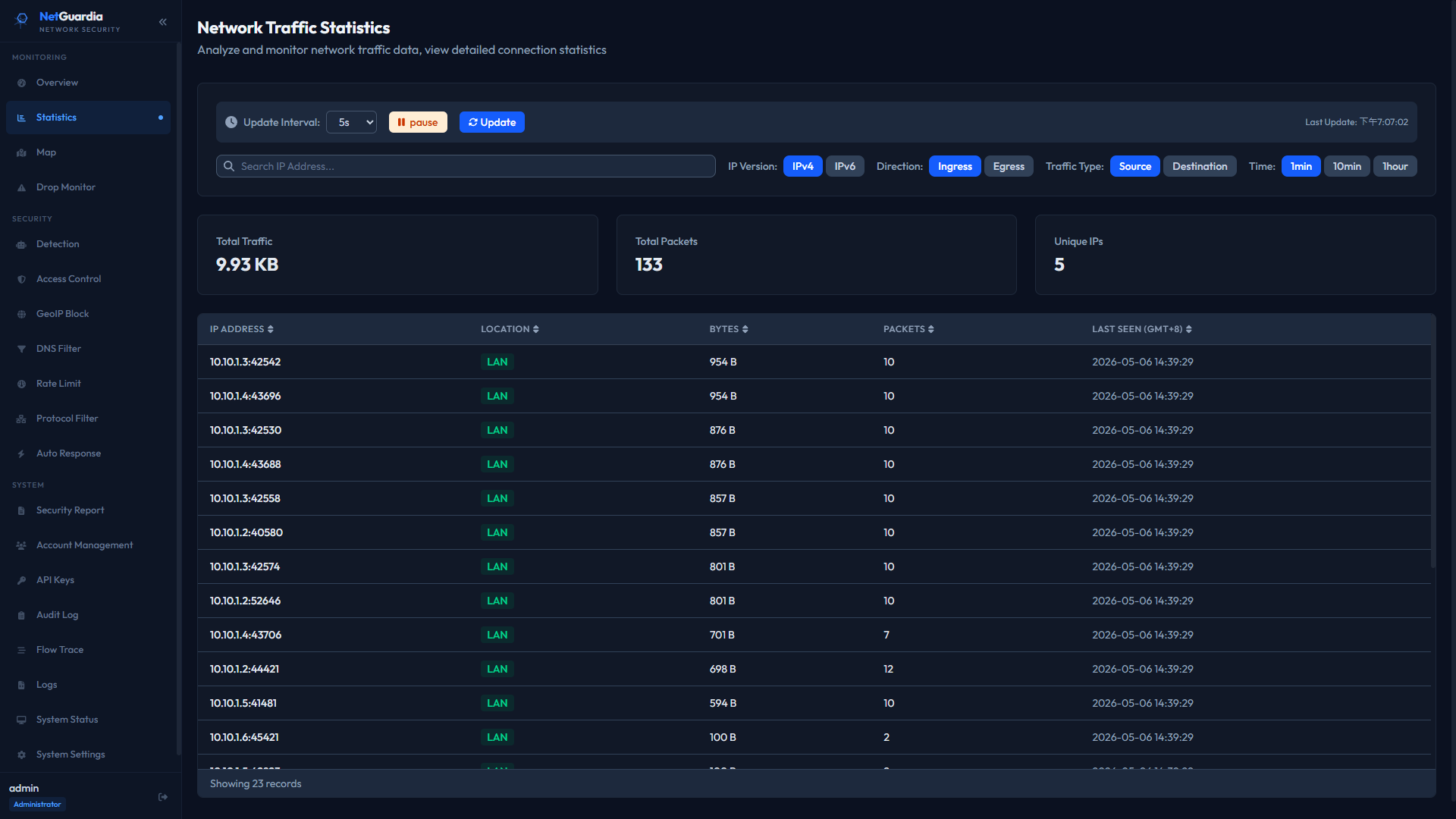Image resolution: width=1456 pixels, height=819 pixels.
Task: Open the Rate Limit page
Action: [x=88, y=384]
